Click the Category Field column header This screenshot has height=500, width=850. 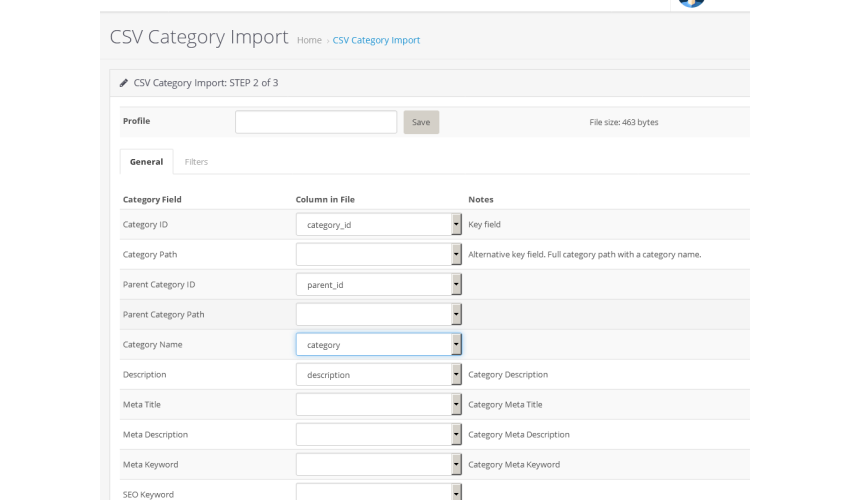click(x=152, y=200)
